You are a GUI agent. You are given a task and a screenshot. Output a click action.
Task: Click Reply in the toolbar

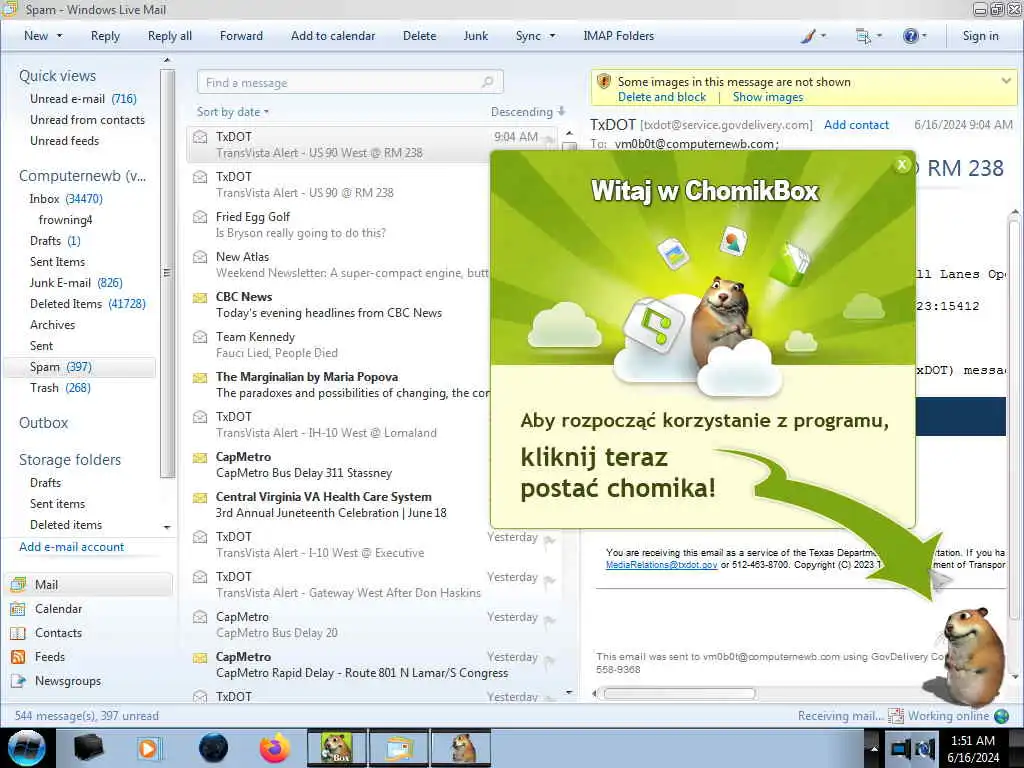coord(105,37)
